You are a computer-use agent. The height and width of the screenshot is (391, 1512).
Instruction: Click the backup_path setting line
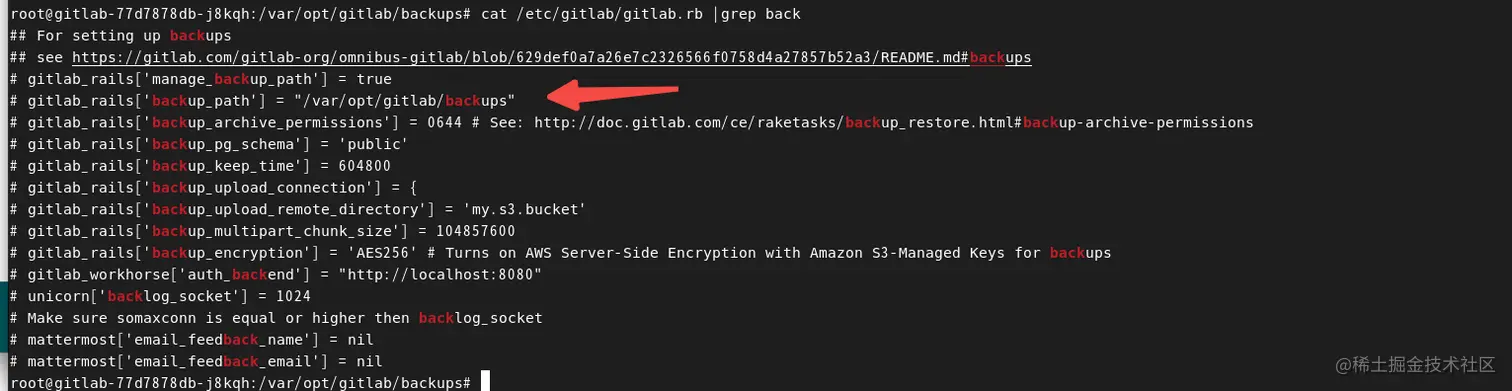262,101
